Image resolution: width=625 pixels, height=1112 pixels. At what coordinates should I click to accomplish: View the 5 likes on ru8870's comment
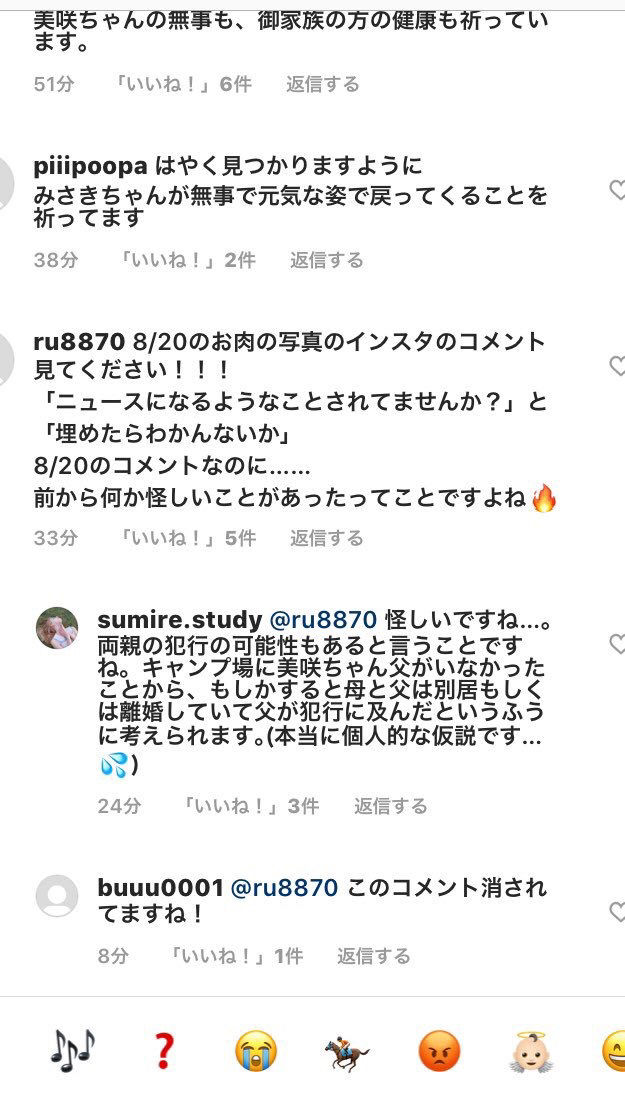click(187, 538)
